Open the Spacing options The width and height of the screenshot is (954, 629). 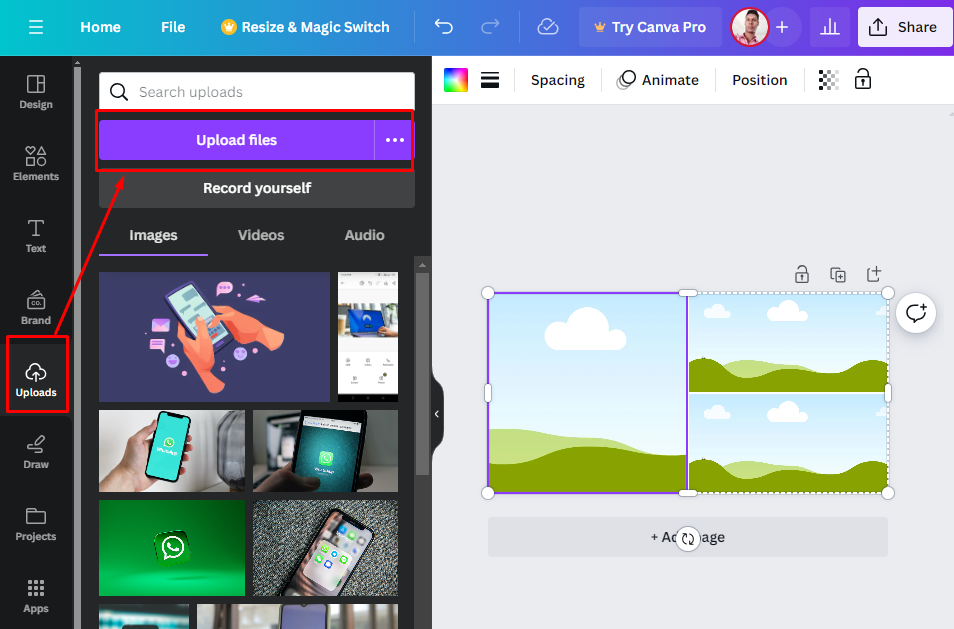[557, 80]
